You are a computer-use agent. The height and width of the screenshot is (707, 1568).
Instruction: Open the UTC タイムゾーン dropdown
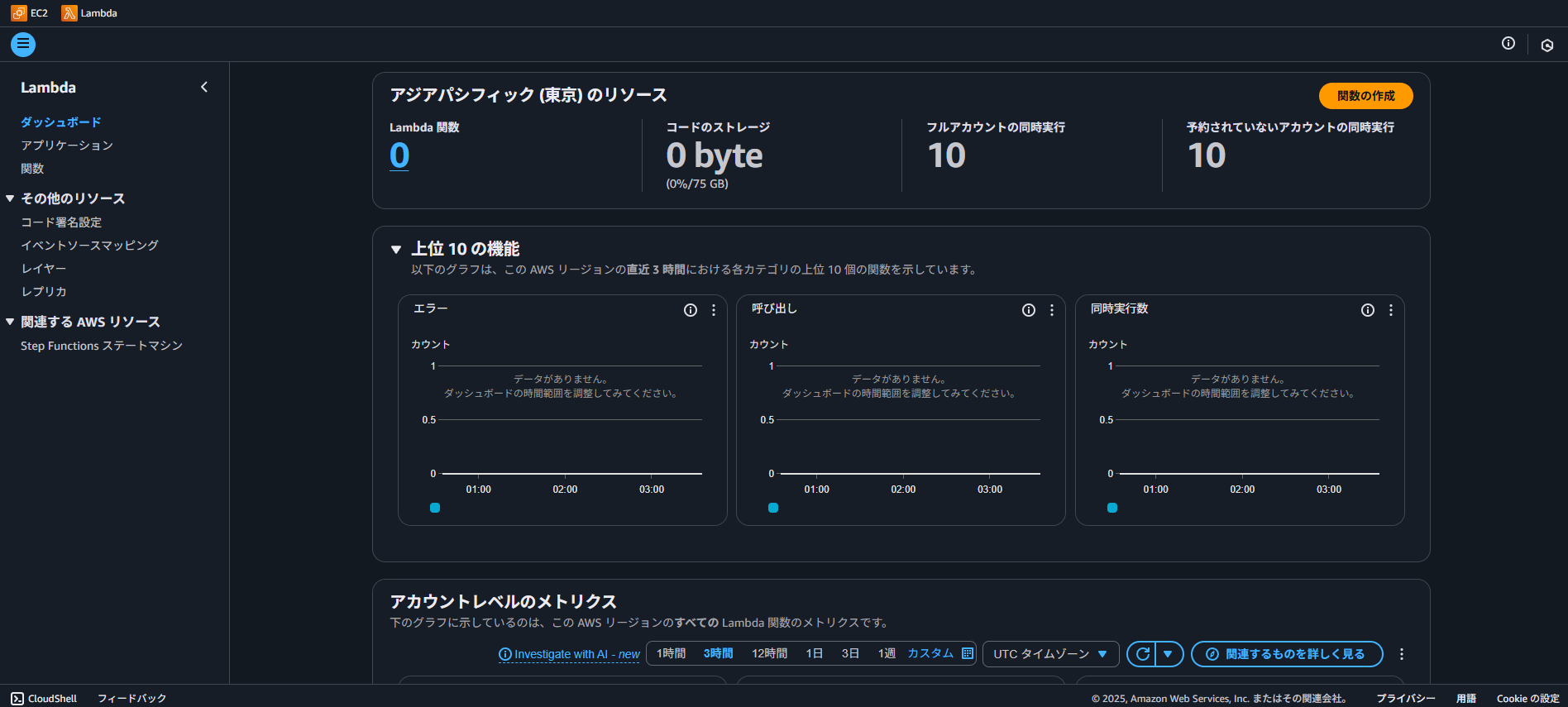pos(1050,654)
